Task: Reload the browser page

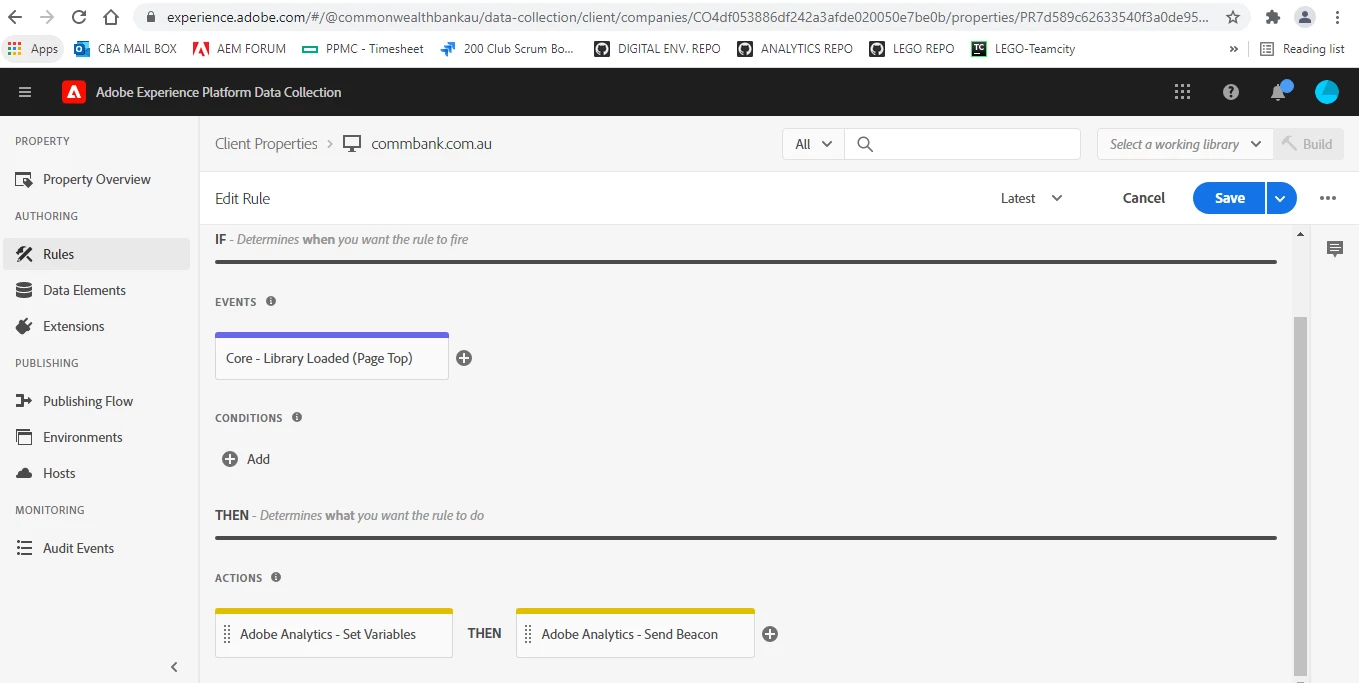Action: [x=79, y=17]
